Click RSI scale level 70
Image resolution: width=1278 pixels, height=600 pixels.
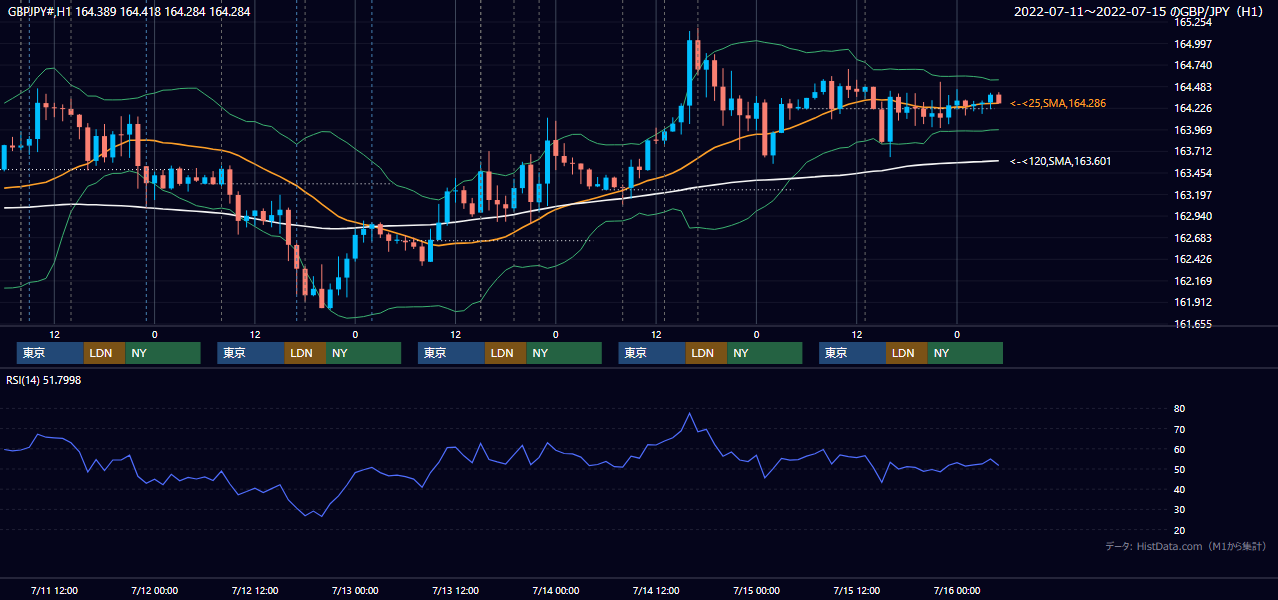1180,429
